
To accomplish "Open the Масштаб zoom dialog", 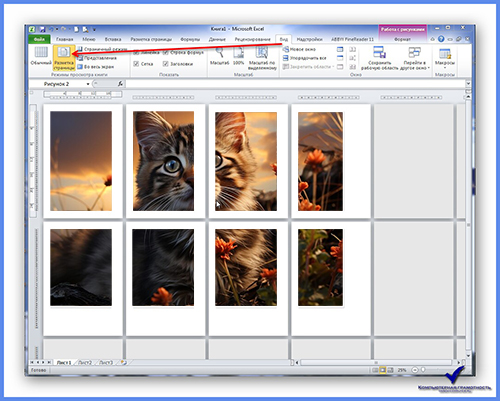I will tap(219, 56).
